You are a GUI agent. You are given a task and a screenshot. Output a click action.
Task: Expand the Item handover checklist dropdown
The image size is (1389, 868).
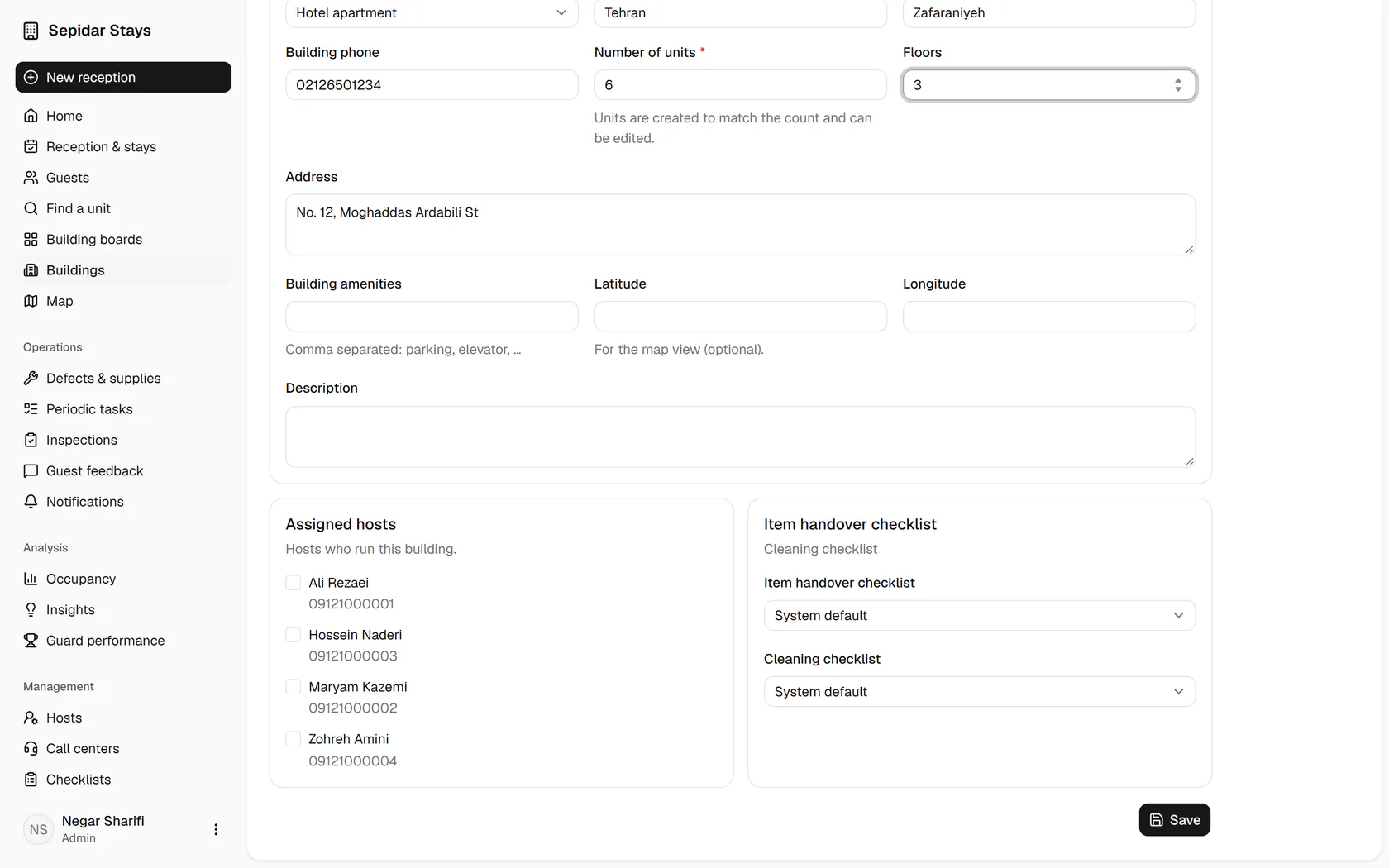pyautogui.click(x=979, y=615)
